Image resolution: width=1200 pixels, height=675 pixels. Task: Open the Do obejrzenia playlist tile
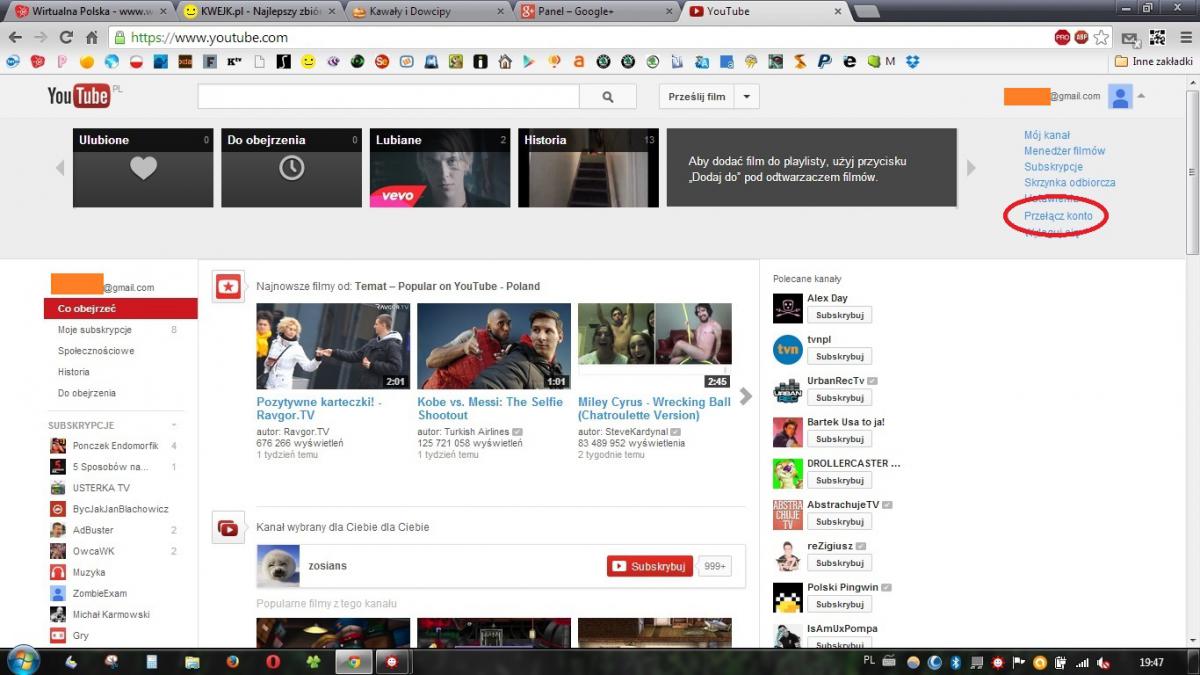[x=291, y=168]
